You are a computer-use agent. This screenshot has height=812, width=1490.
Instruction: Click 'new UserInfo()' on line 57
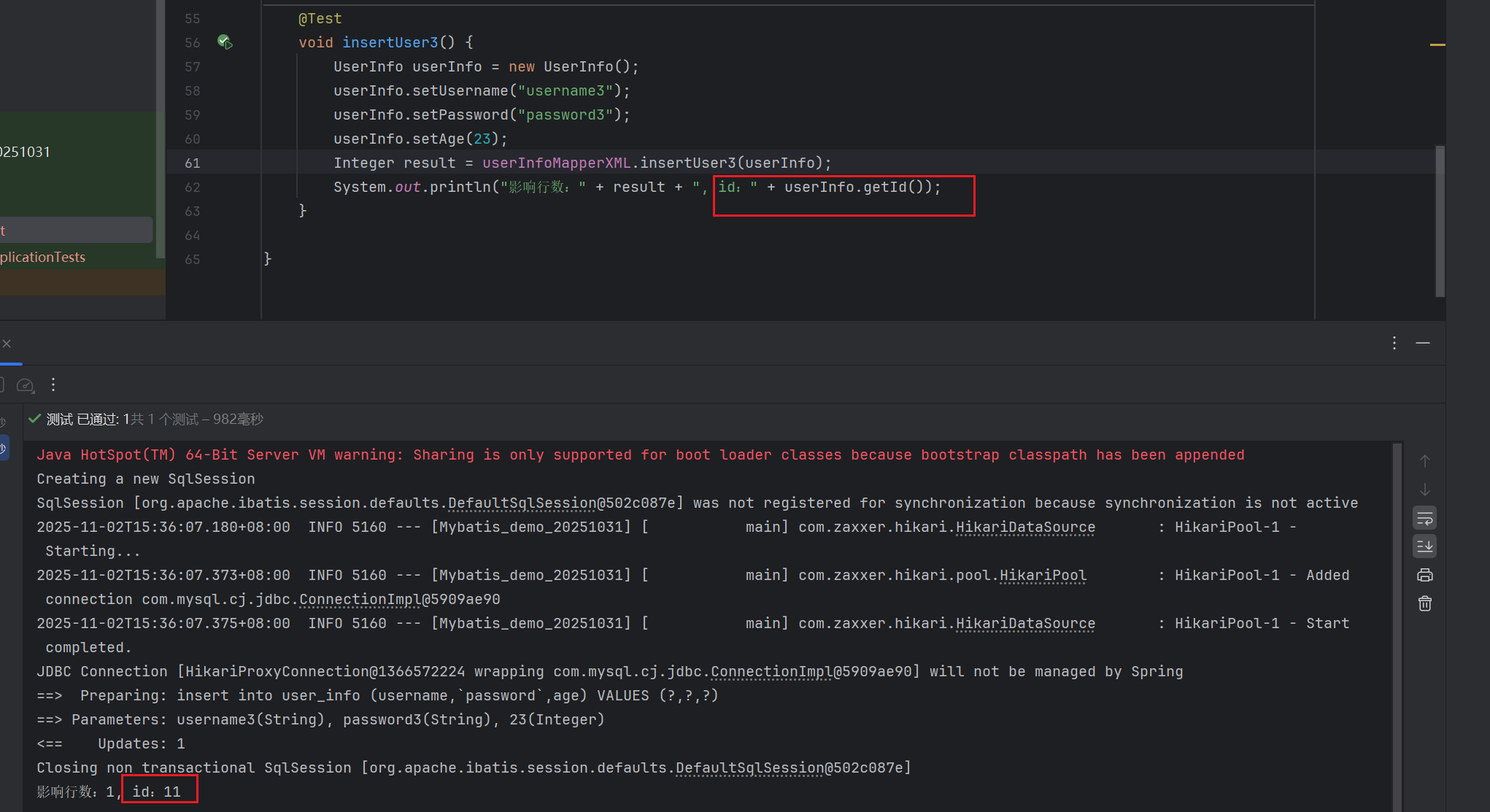569,66
